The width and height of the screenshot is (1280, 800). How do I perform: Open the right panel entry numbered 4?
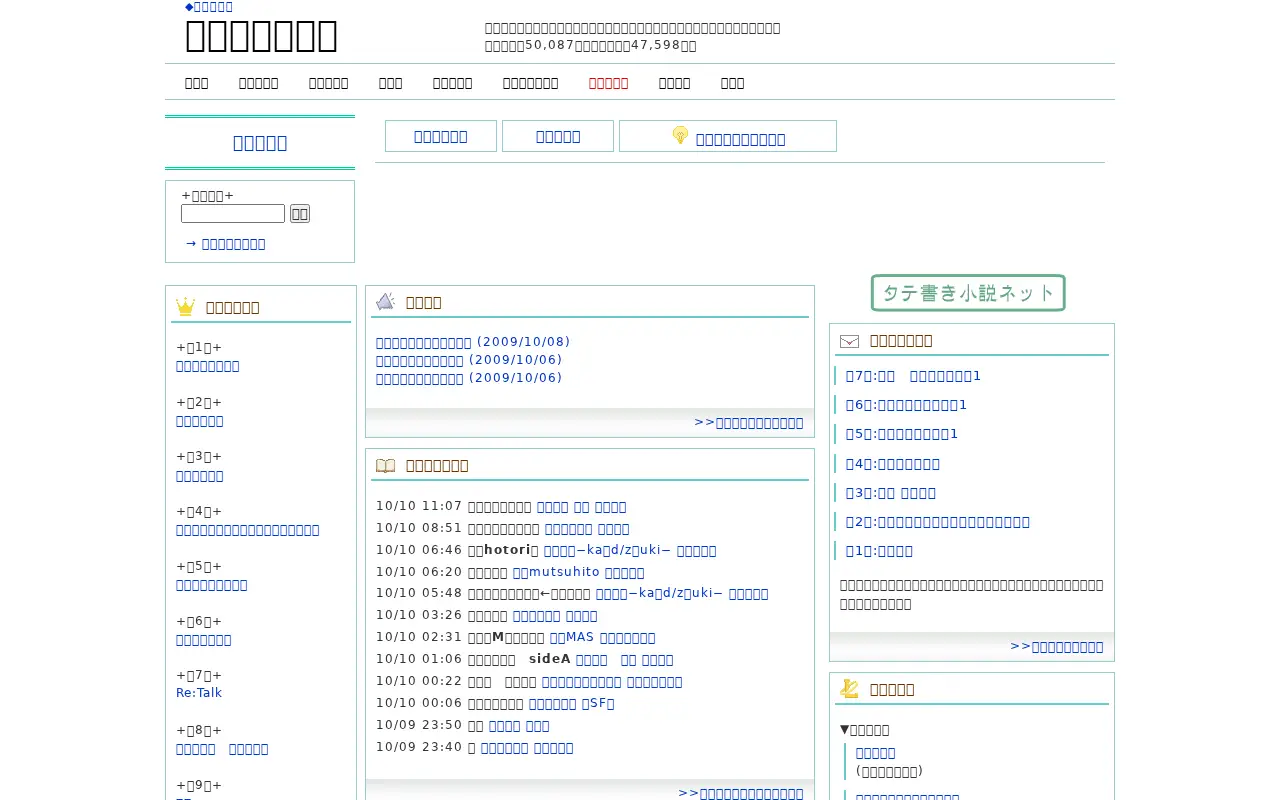[x=893, y=464]
